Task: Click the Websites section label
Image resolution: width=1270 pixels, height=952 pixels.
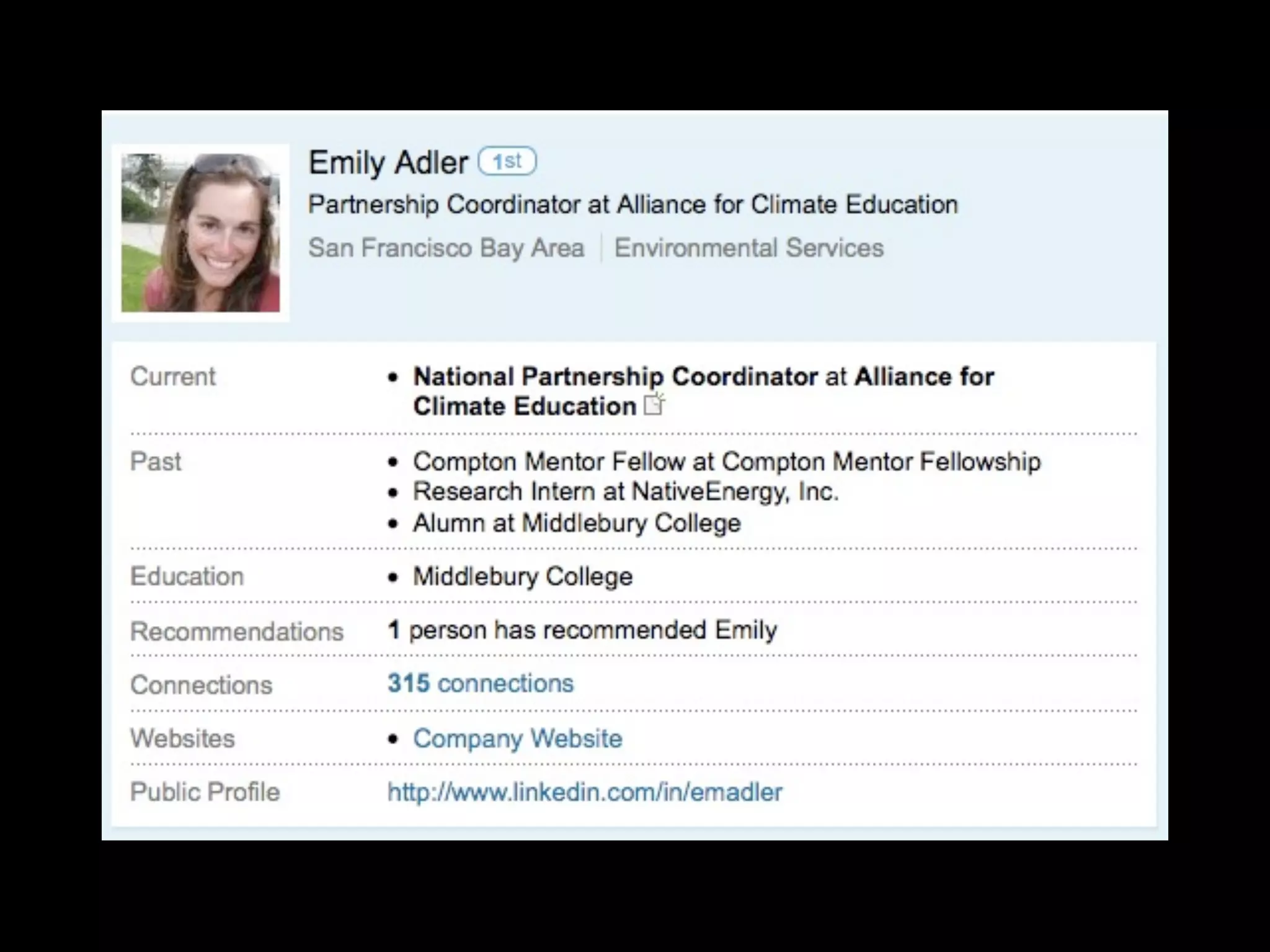Action: [x=182, y=738]
